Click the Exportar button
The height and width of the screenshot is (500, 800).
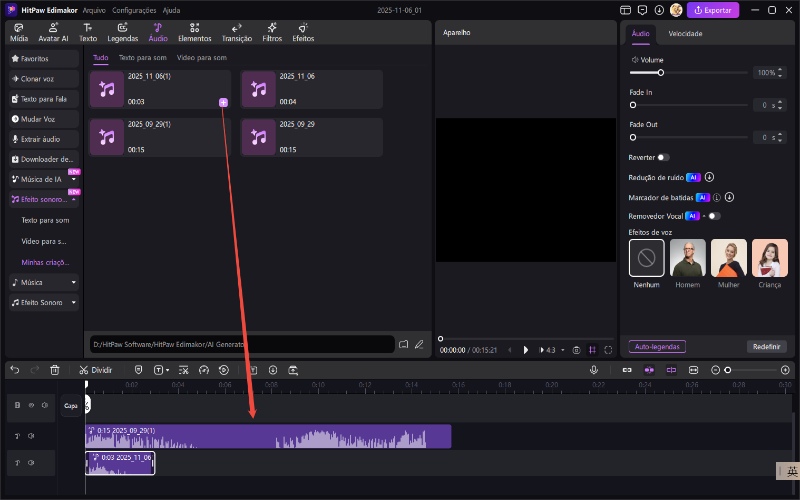coord(713,10)
